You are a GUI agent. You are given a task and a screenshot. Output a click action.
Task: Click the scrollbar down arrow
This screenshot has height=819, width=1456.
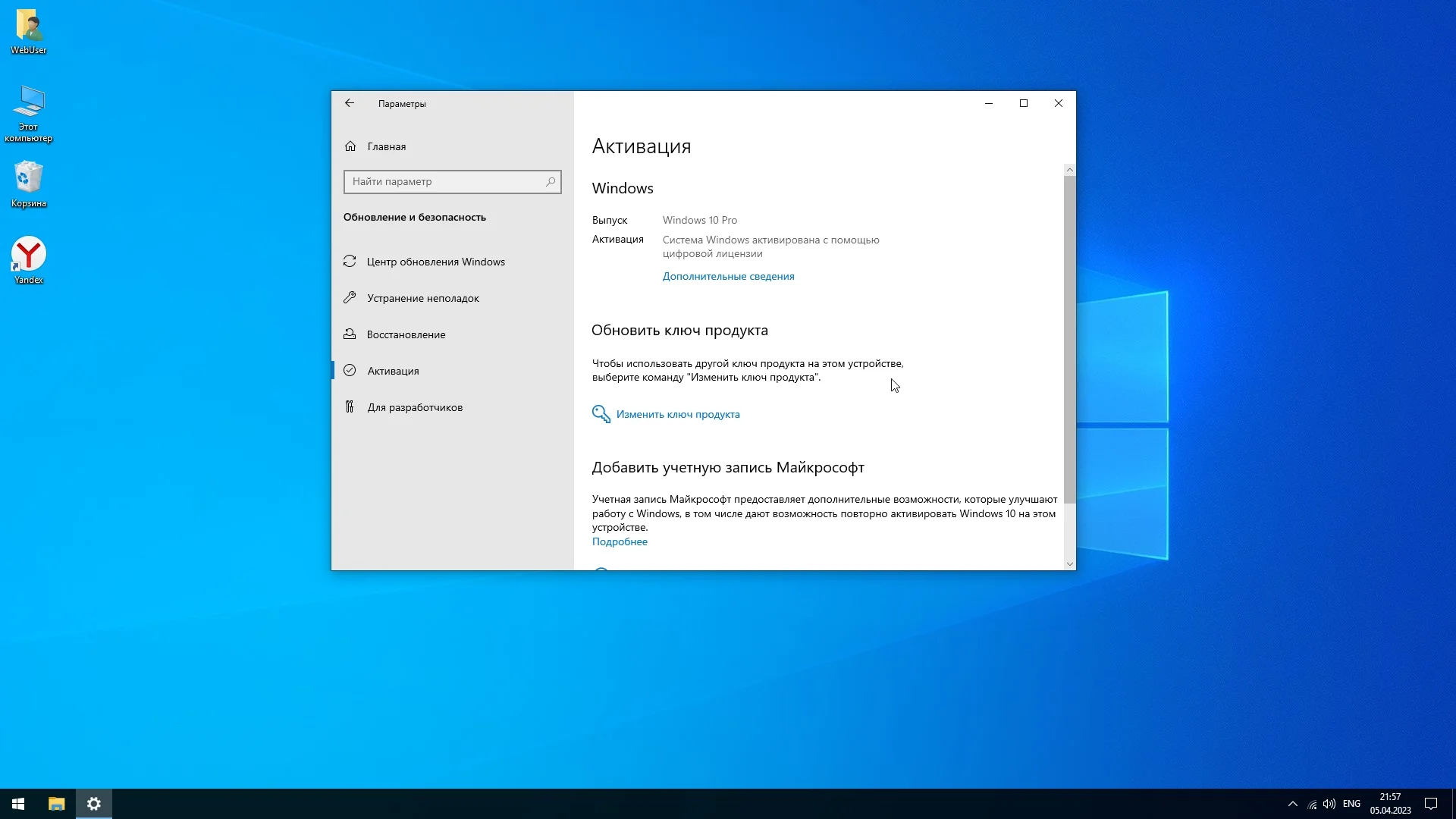1069,563
